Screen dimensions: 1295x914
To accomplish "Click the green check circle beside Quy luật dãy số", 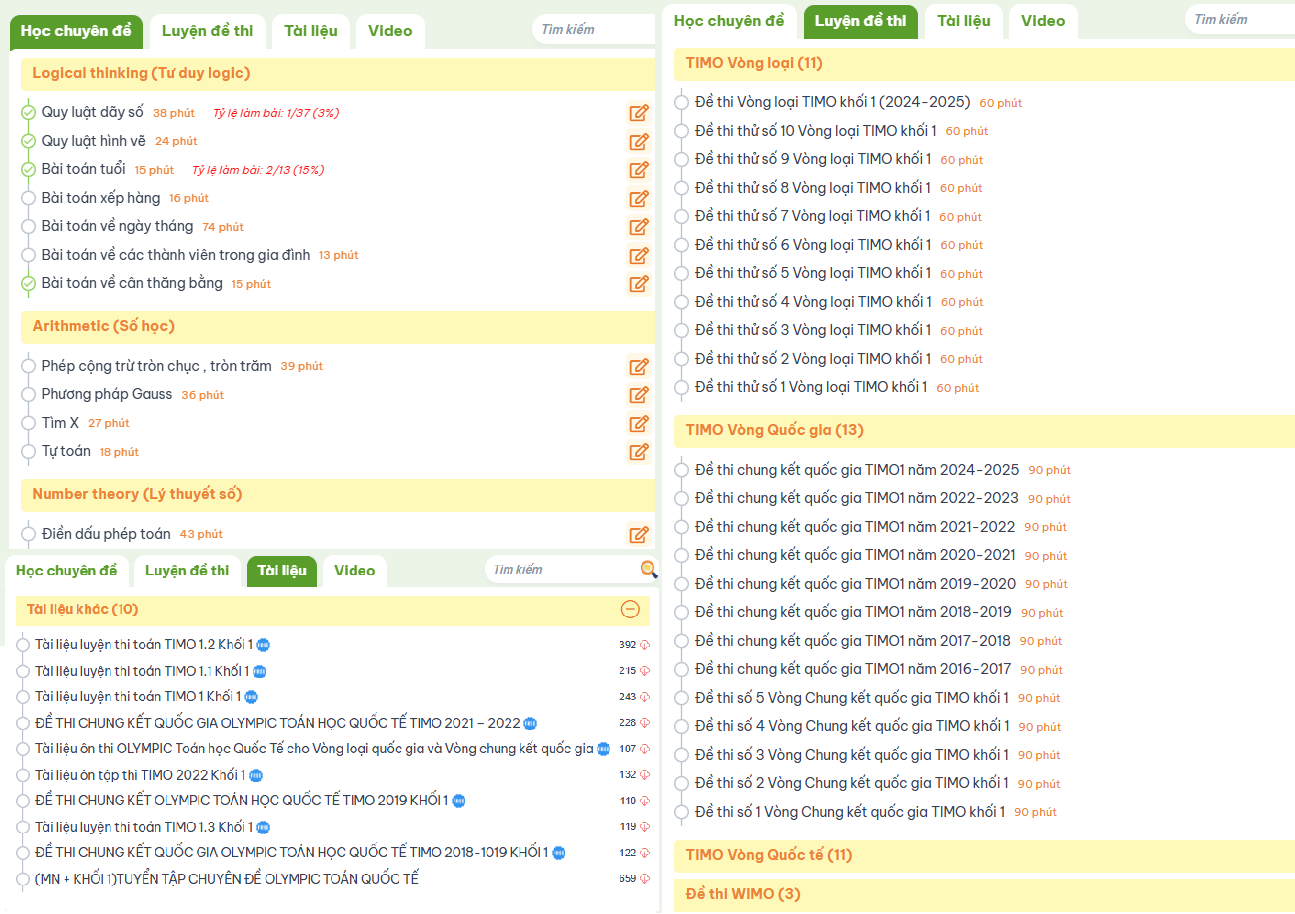I will point(28,113).
